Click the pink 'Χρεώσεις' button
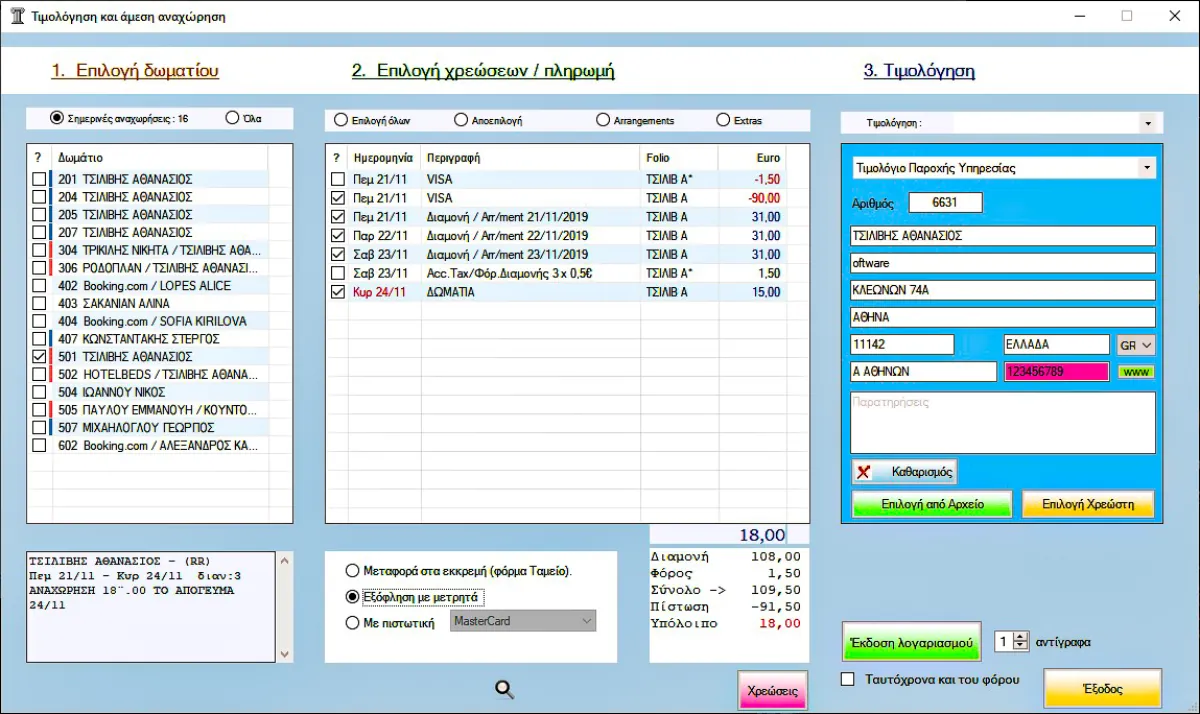This screenshot has height=714, width=1200. pos(773,690)
